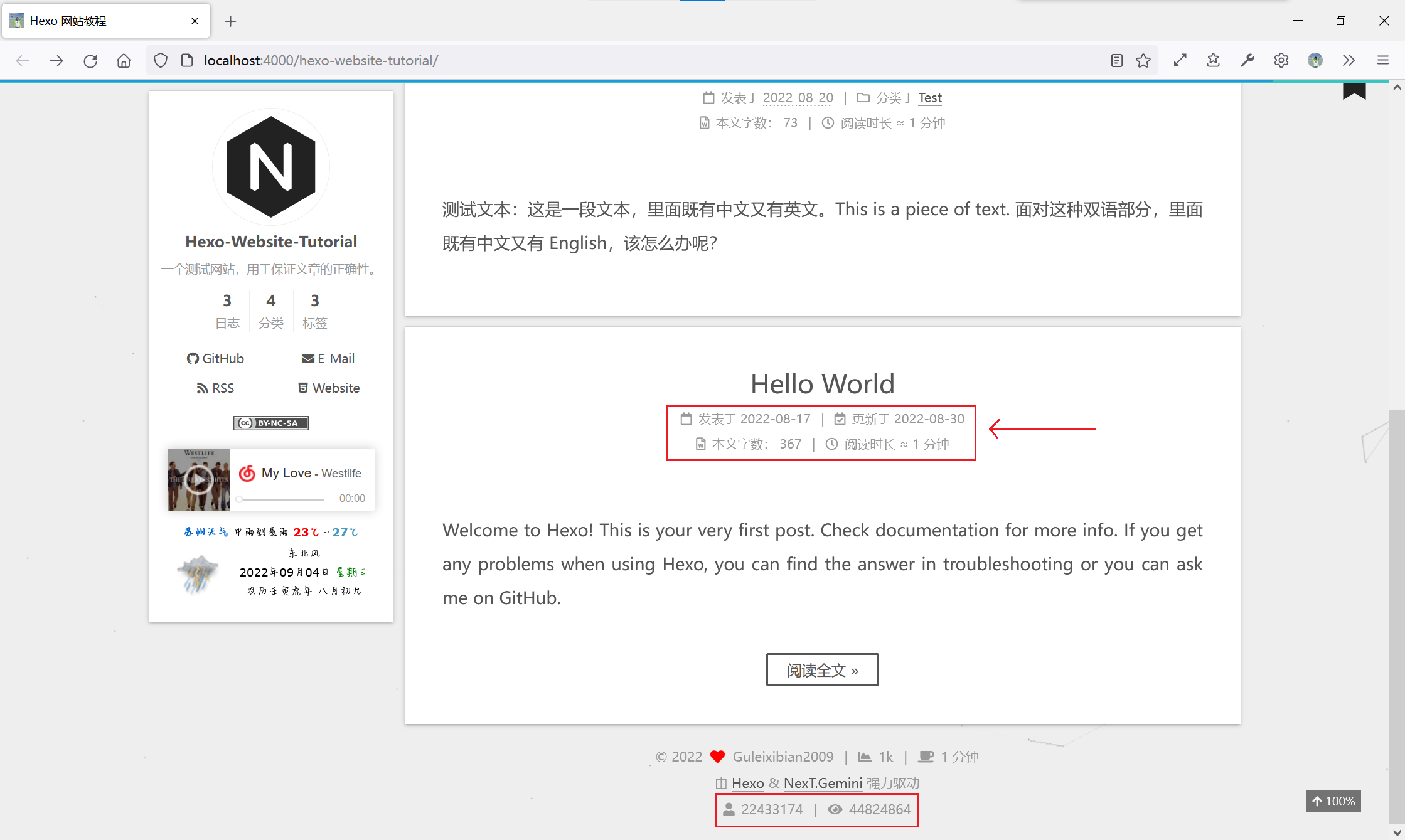Close the Hexo 网站教程 tab
This screenshot has width=1405, height=840.
(195, 21)
